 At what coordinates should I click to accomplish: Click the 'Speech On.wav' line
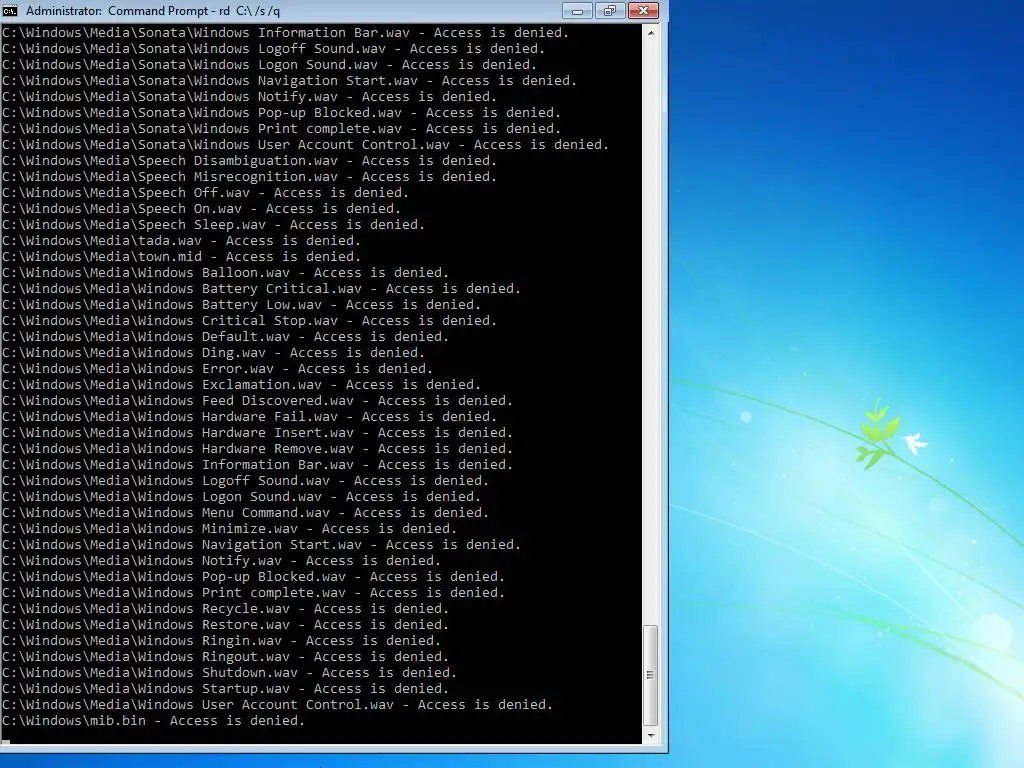click(201, 209)
